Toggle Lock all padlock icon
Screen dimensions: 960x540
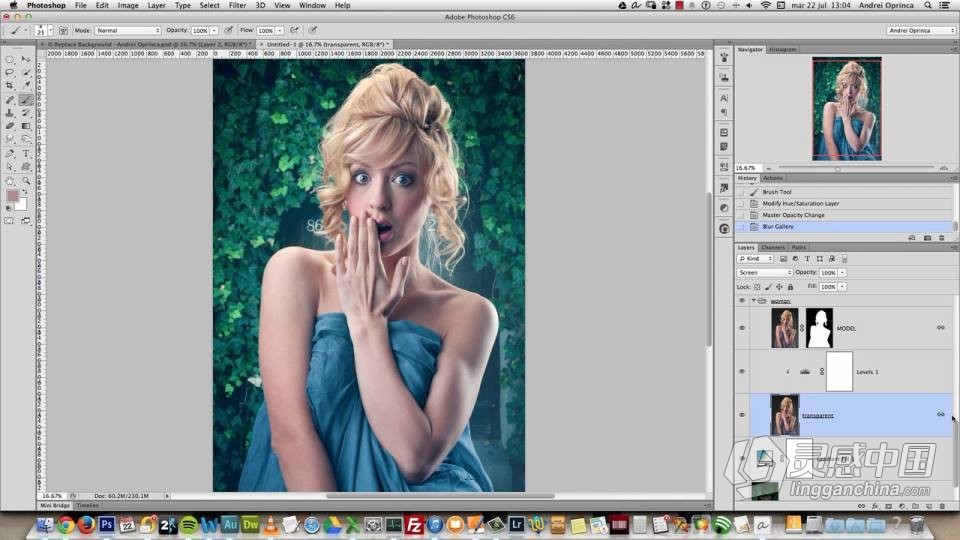(x=790, y=287)
